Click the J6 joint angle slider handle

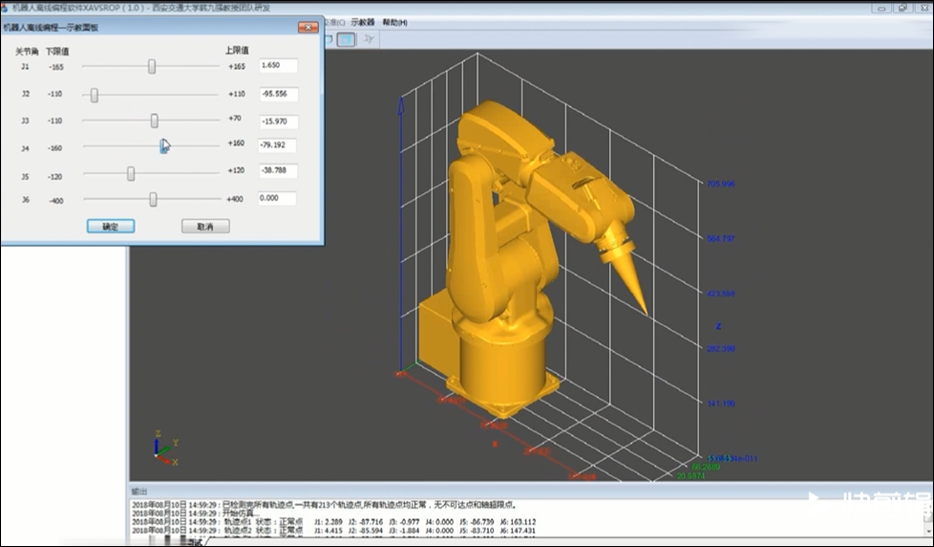point(153,199)
